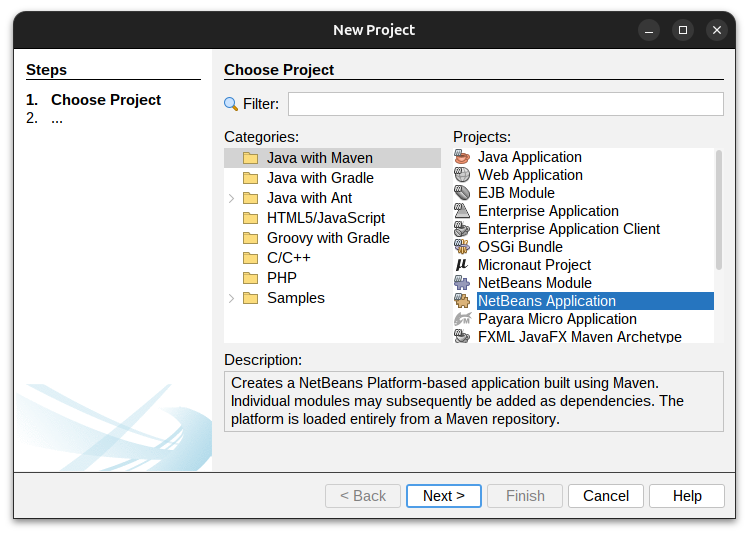Click the Java Application project icon
This screenshot has height=535, width=749.
click(462, 157)
